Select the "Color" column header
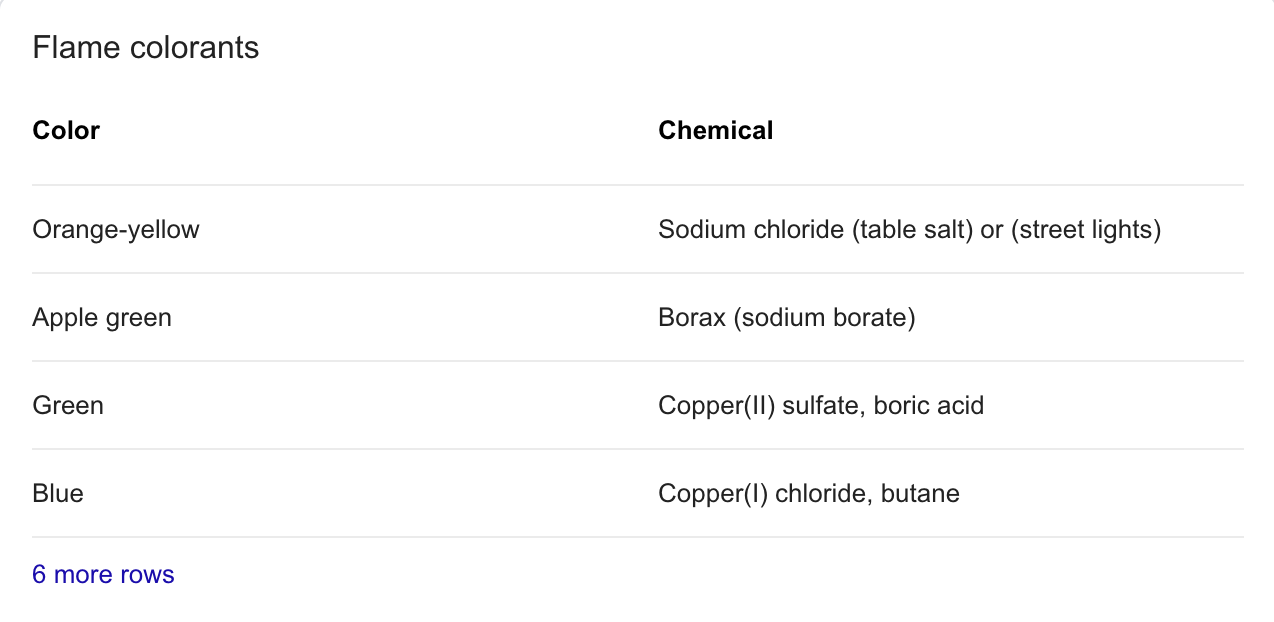This screenshot has width=1274, height=622. coord(66,130)
